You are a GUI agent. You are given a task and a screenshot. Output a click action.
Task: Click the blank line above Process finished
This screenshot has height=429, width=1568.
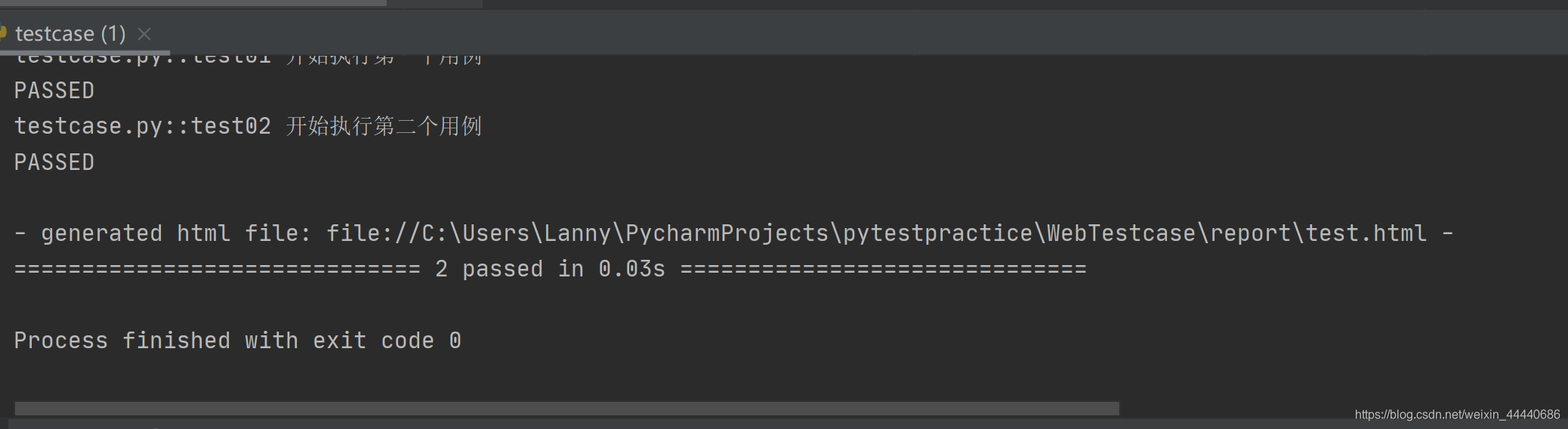pos(784,304)
